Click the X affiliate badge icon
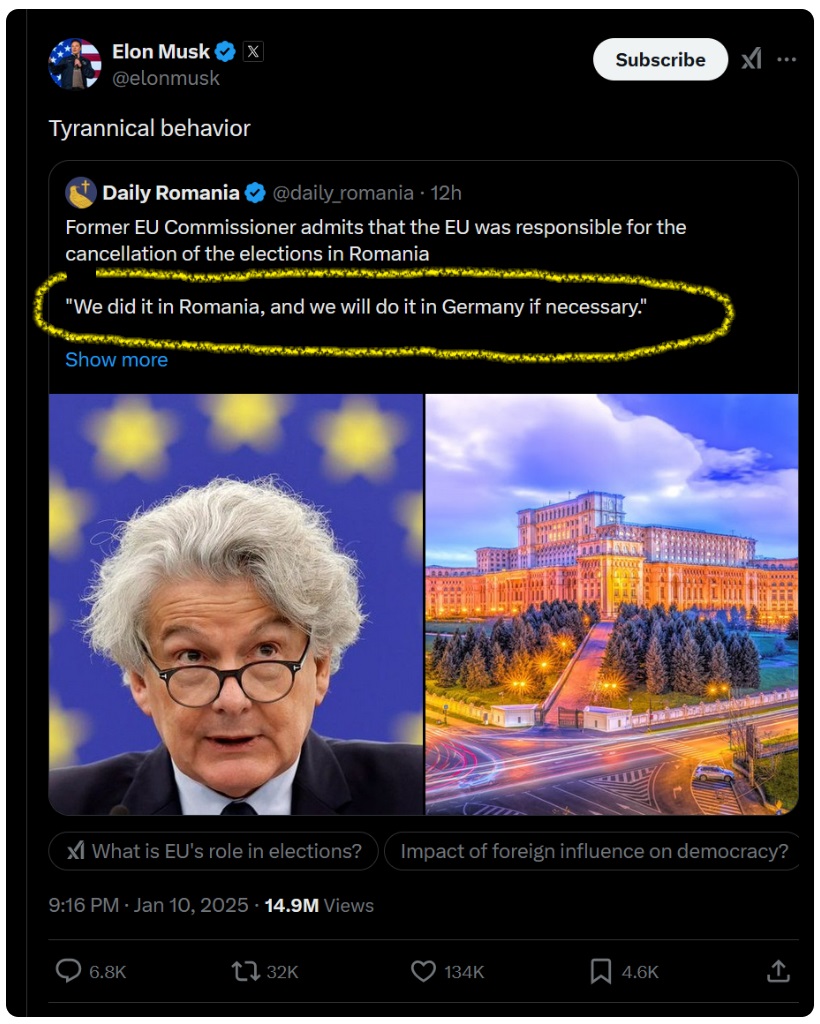This screenshot has height=1024, width=820. tap(253, 52)
